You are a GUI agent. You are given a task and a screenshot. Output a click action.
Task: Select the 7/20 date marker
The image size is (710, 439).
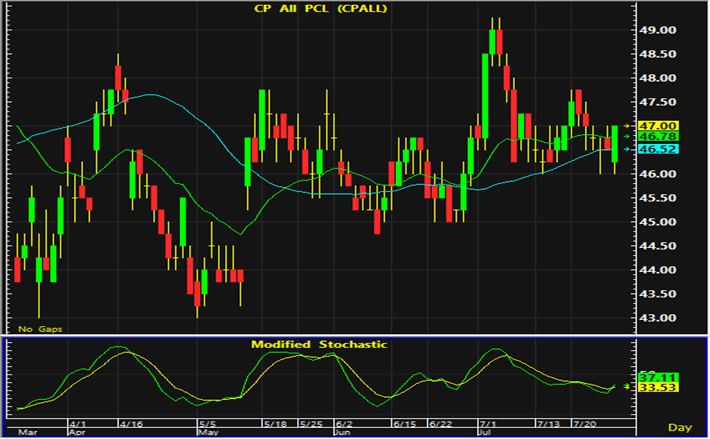click(x=584, y=424)
